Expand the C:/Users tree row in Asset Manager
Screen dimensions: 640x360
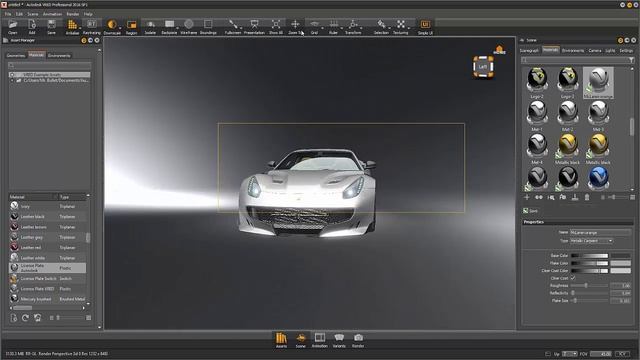tap(12, 81)
